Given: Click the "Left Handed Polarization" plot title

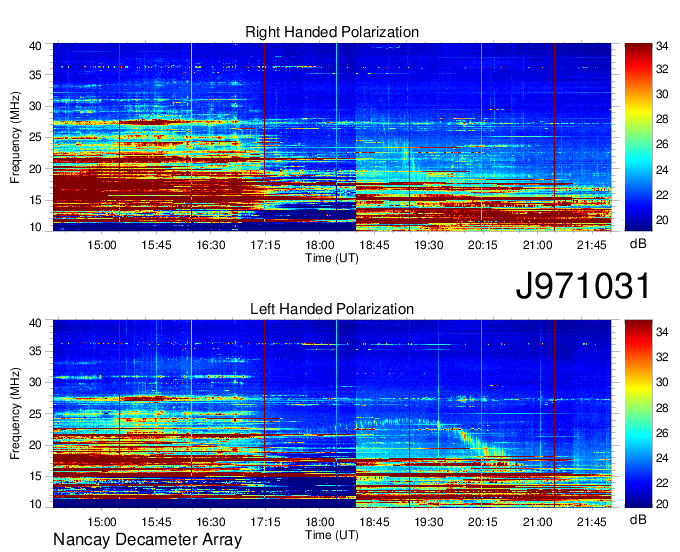Looking at the screenshot, I should 332,309.
